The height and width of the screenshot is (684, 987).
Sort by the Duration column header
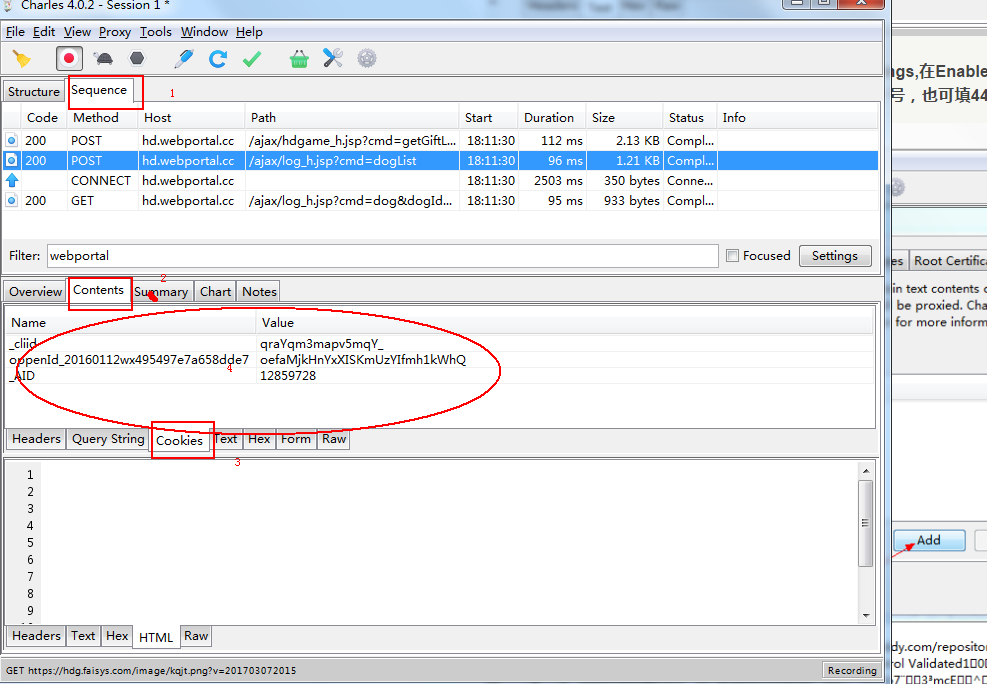pyautogui.click(x=552, y=118)
